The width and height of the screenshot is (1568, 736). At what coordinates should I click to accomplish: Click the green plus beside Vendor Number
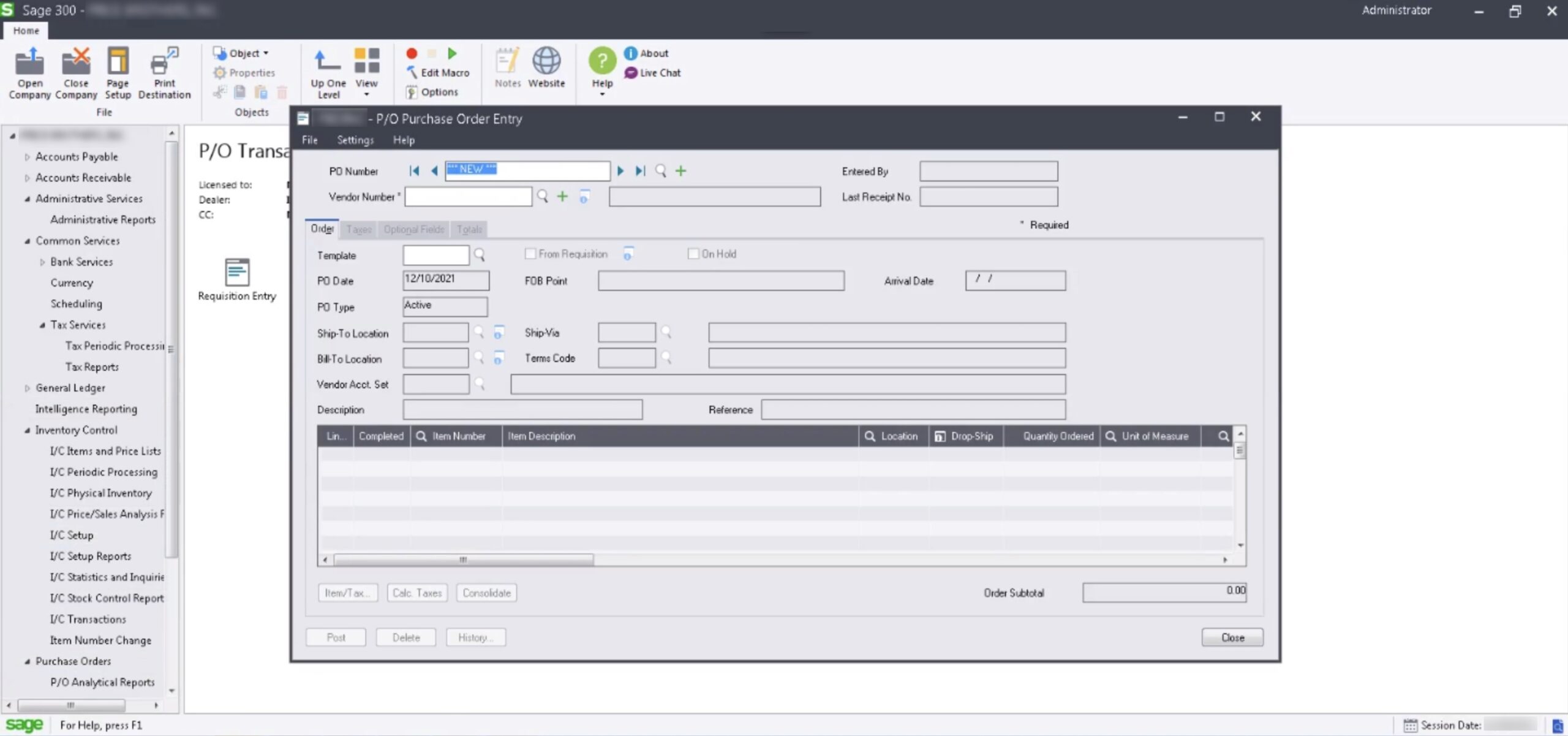tap(562, 197)
